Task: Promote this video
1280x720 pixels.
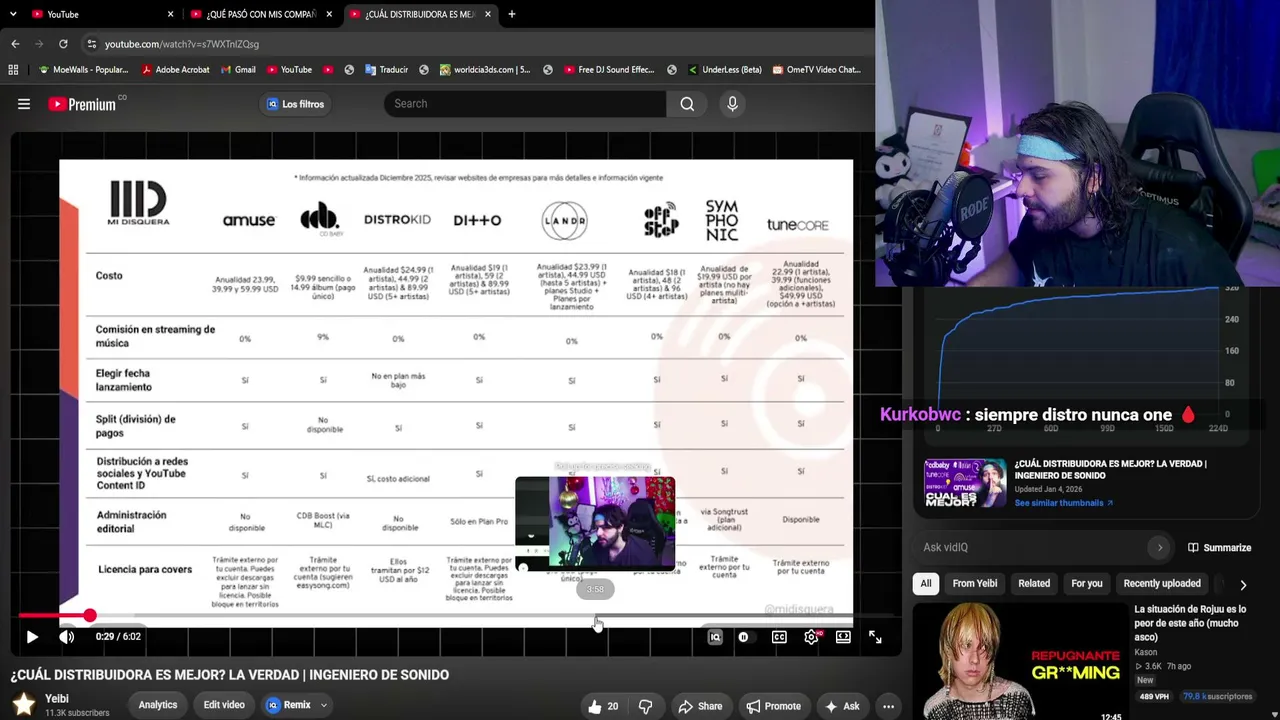Action: coord(773,706)
